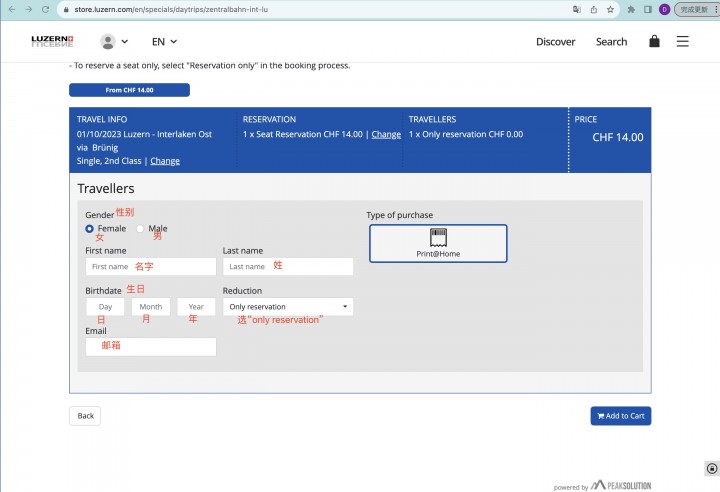Click the Travellers heading
Viewport: 720px width, 492px height.
(x=106, y=188)
